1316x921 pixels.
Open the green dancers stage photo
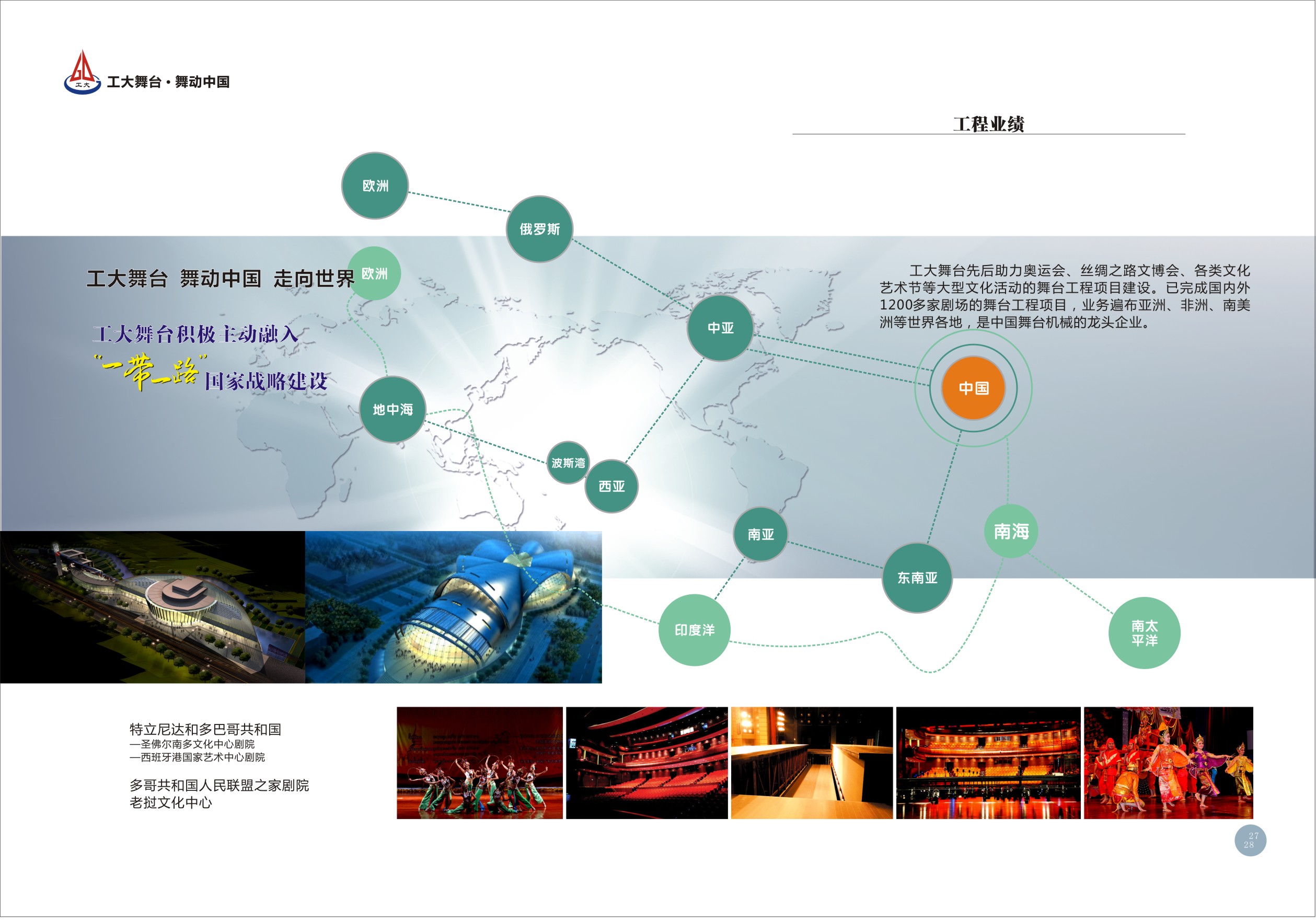(x=479, y=762)
